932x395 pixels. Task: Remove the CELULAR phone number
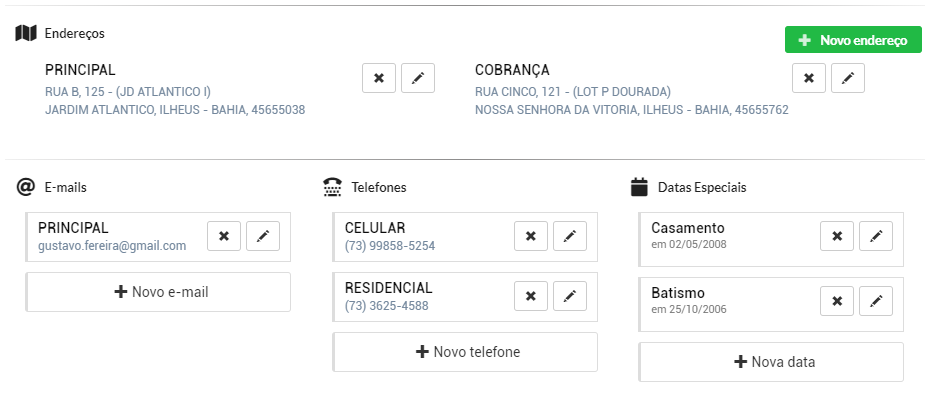click(531, 236)
